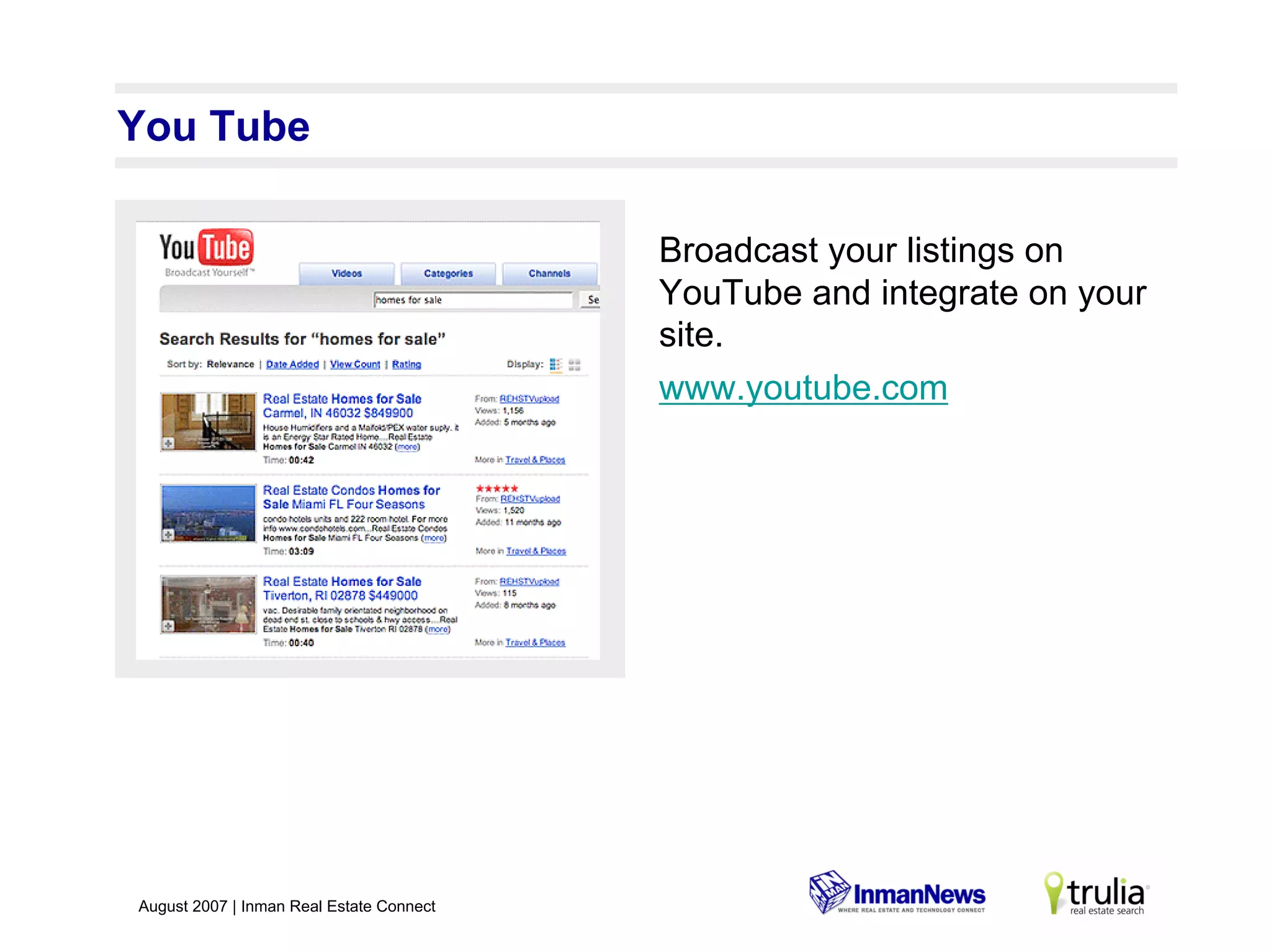Expand (more) in Miami FL description

point(434,538)
